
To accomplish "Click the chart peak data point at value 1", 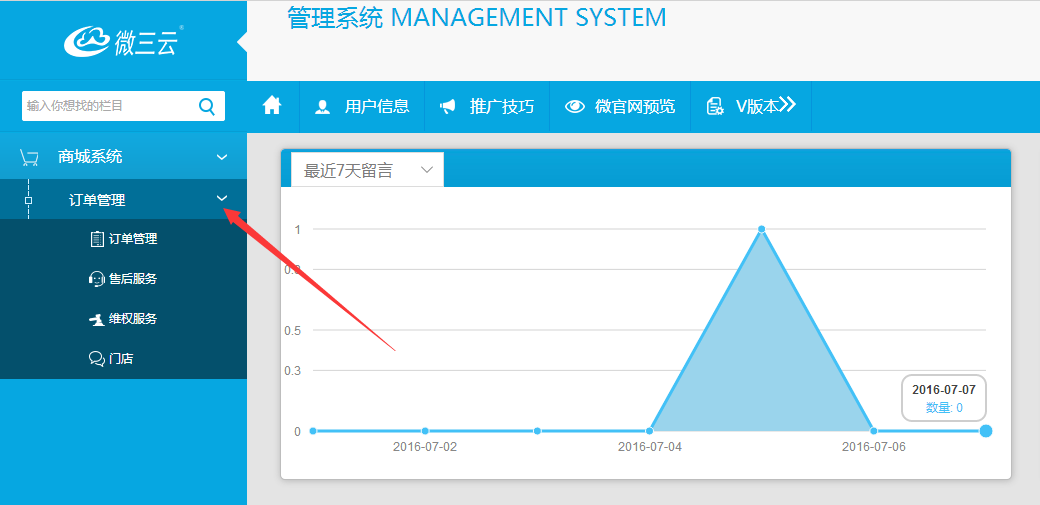I will tap(762, 229).
